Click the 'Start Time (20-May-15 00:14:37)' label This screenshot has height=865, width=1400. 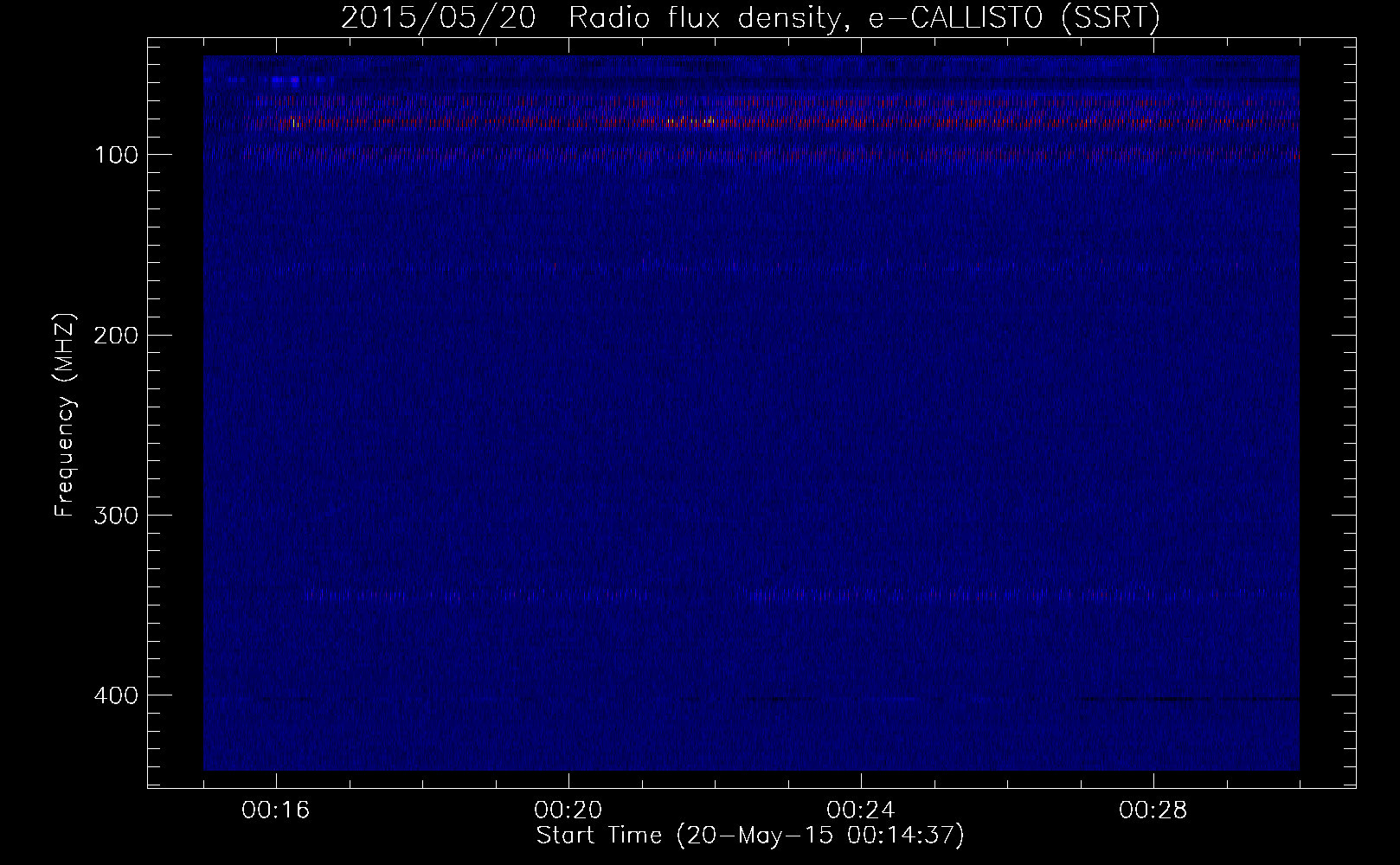pos(750,836)
